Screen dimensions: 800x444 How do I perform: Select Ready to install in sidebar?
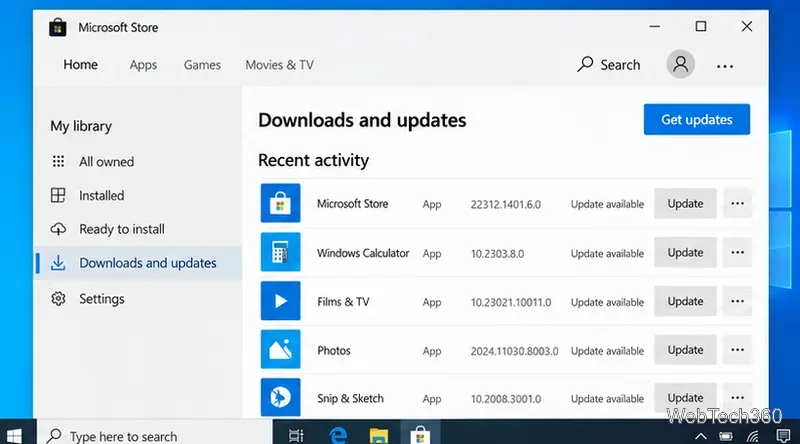coord(122,229)
